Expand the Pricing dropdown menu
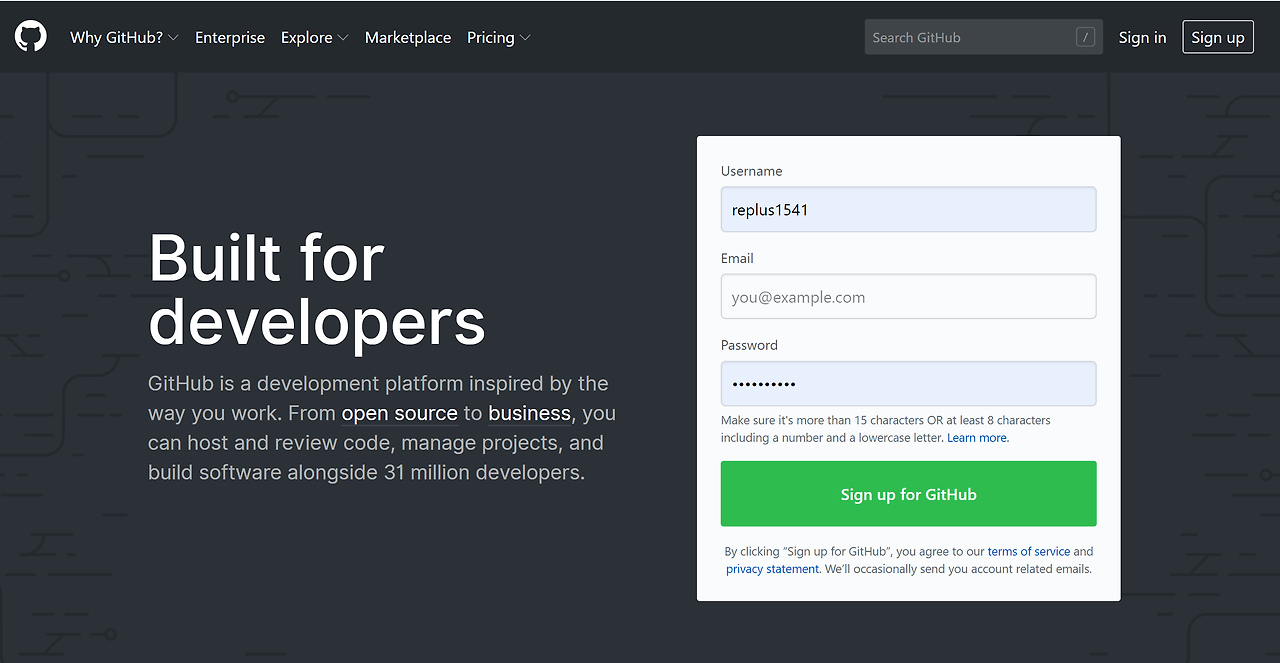 coord(499,37)
